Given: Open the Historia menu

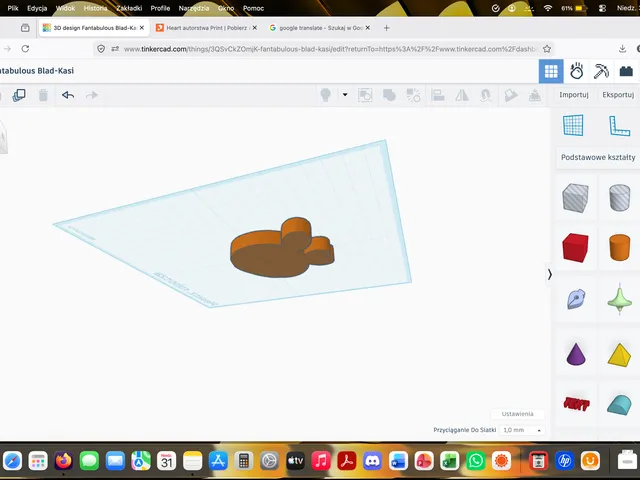Looking at the screenshot, I should tap(95, 8).
